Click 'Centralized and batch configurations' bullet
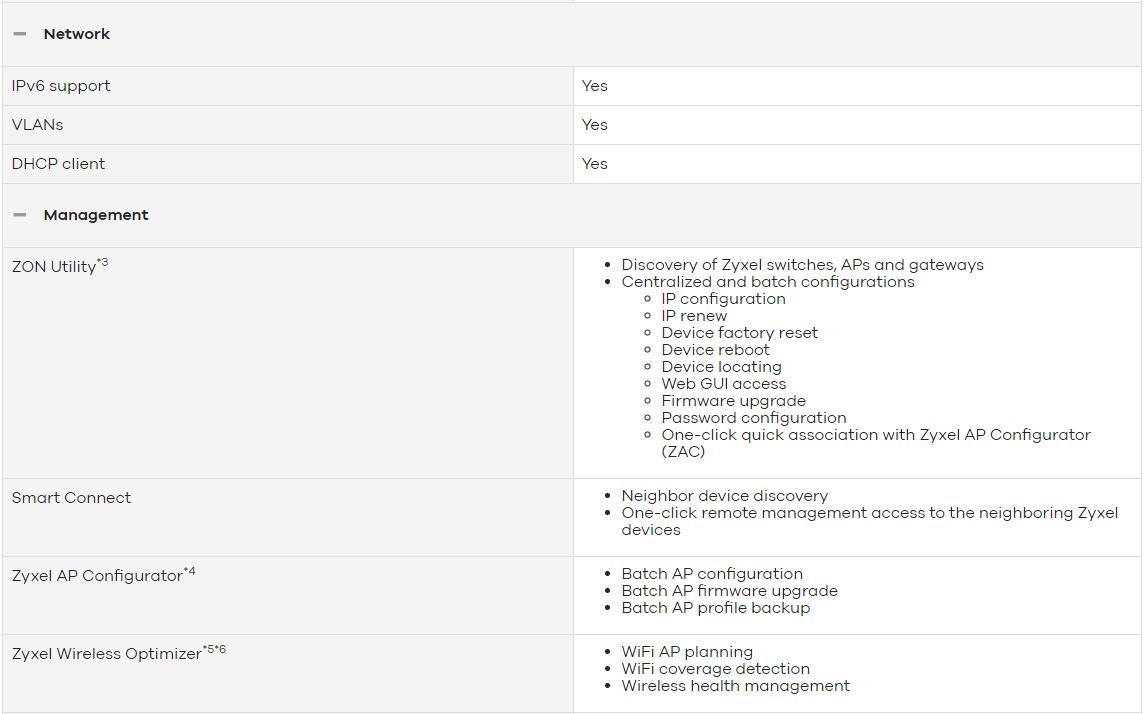The image size is (1145, 714). pos(767,282)
